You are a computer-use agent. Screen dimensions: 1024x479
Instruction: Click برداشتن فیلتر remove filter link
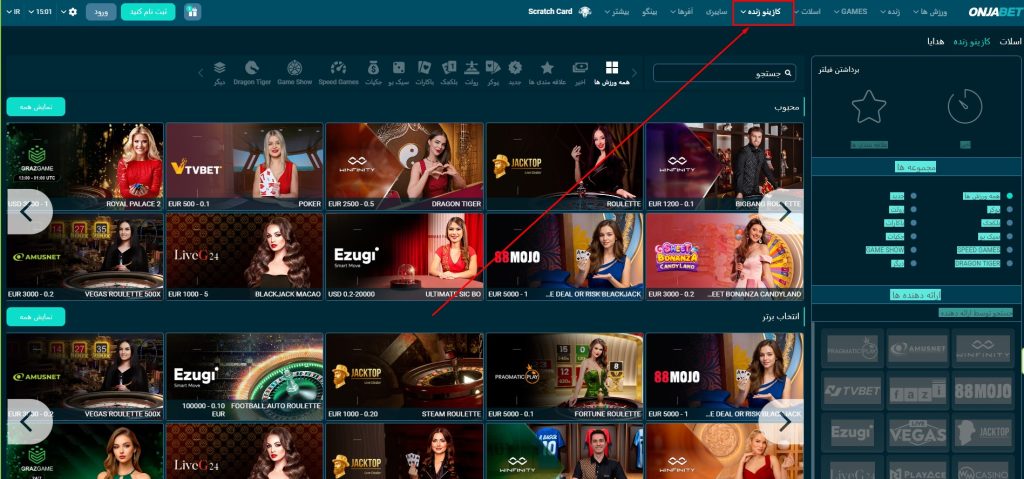tap(839, 69)
